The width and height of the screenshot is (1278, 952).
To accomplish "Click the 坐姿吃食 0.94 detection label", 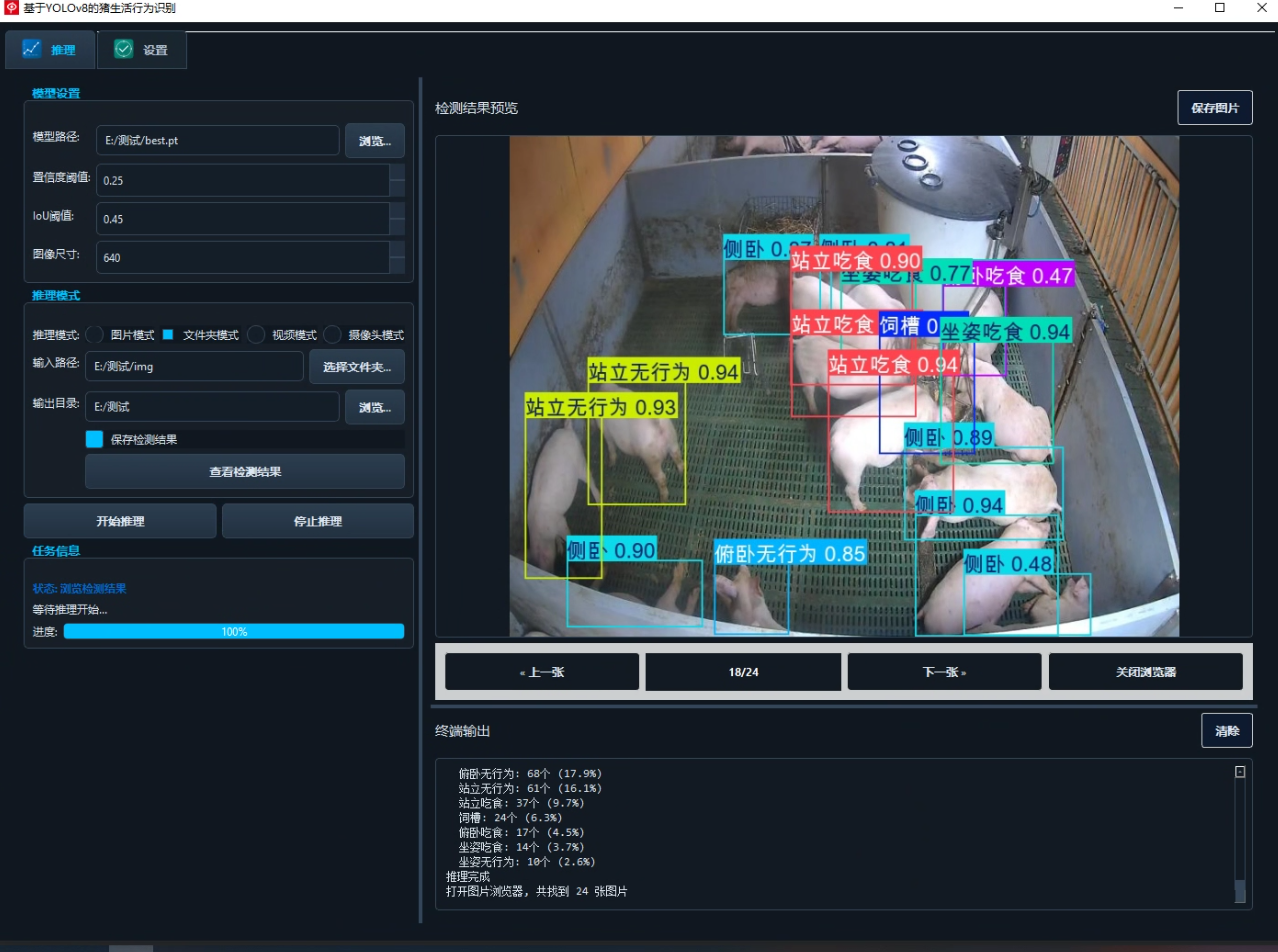I will 1006,331.
